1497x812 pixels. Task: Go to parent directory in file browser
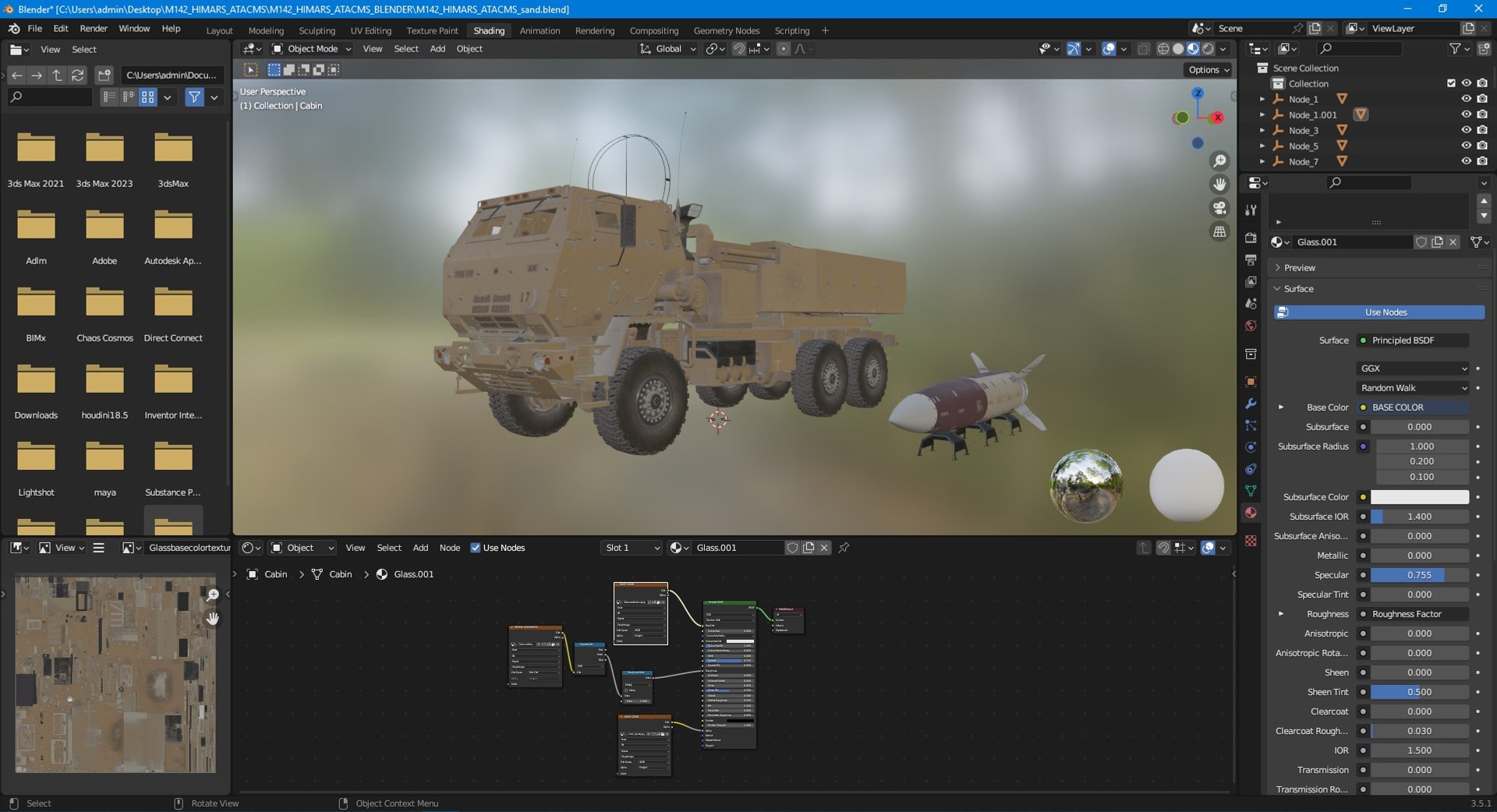point(57,75)
